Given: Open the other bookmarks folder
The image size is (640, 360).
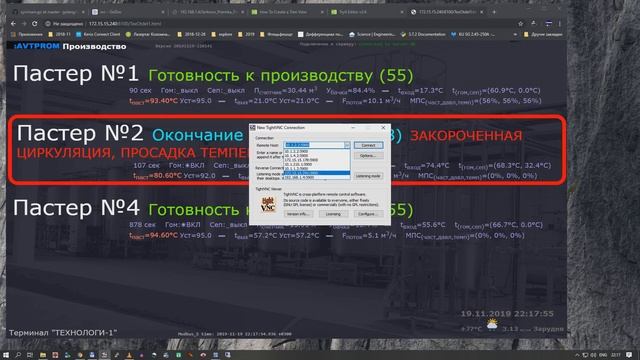Looking at the screenshot, I should click(543, 35).
